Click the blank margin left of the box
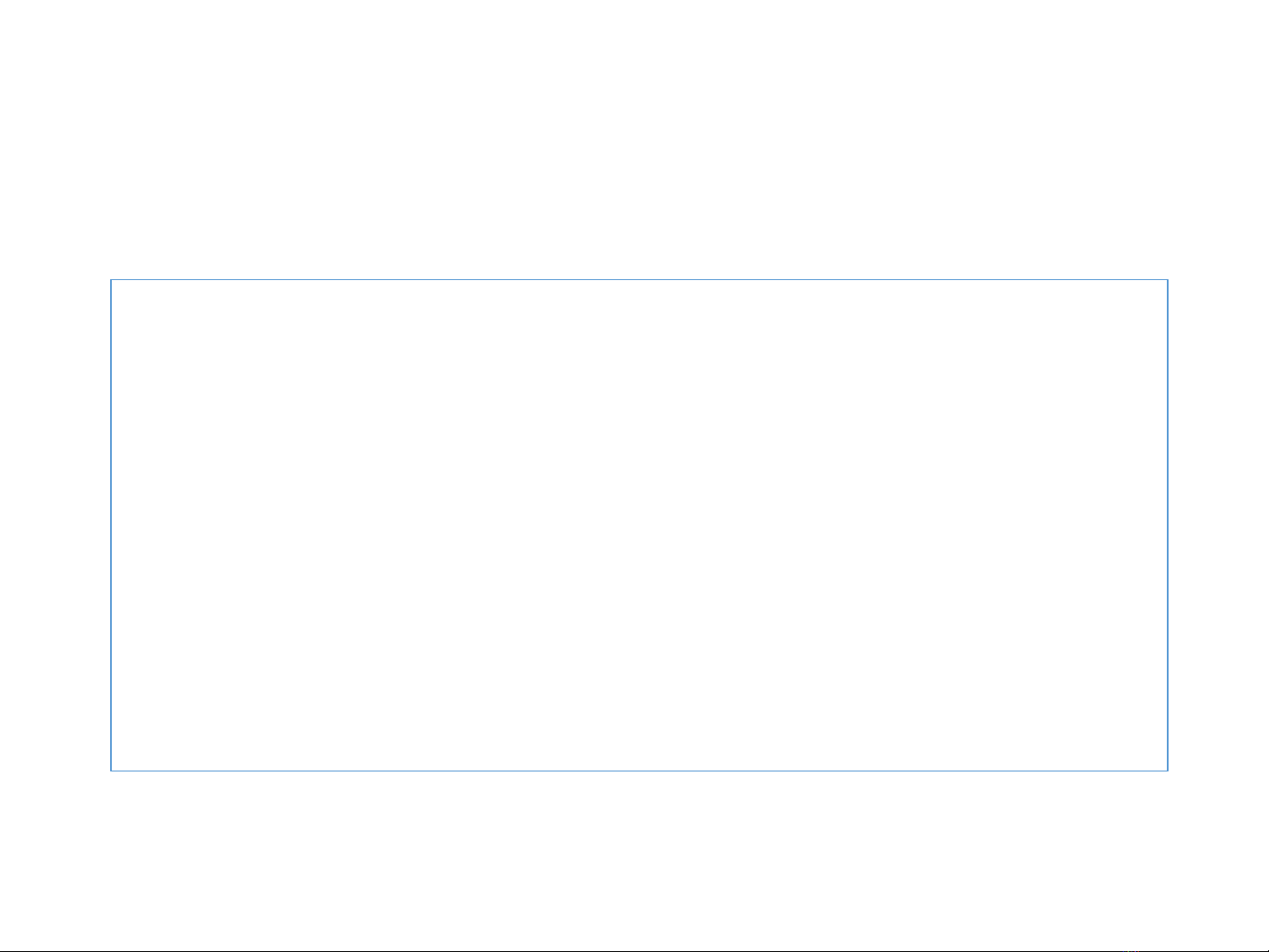 click(x=55, y=525)
